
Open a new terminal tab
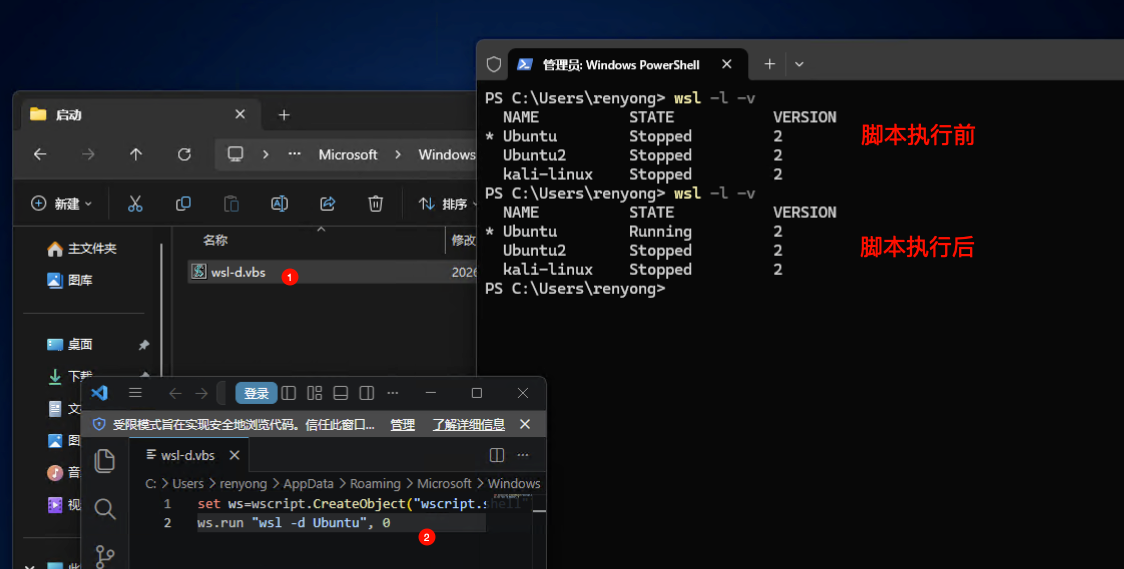coord(769,64)
